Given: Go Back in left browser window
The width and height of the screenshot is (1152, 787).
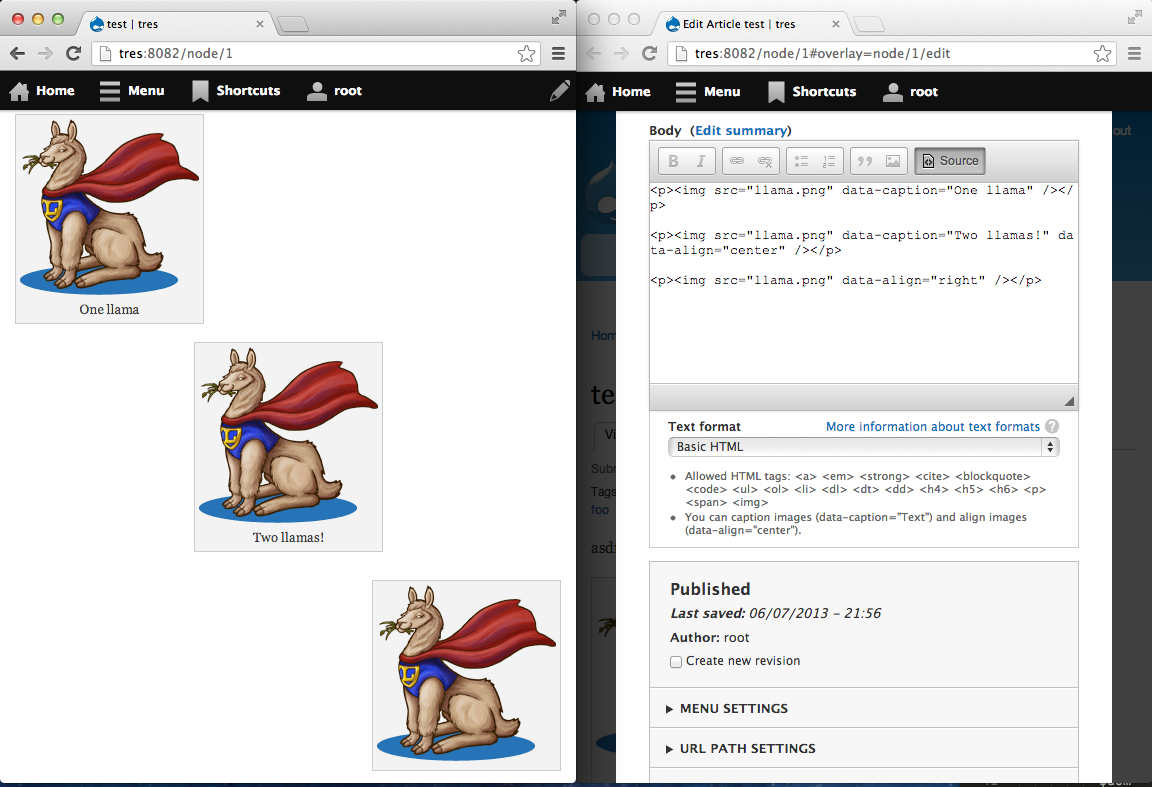Looking at the screenshot, I should [18, 53].
